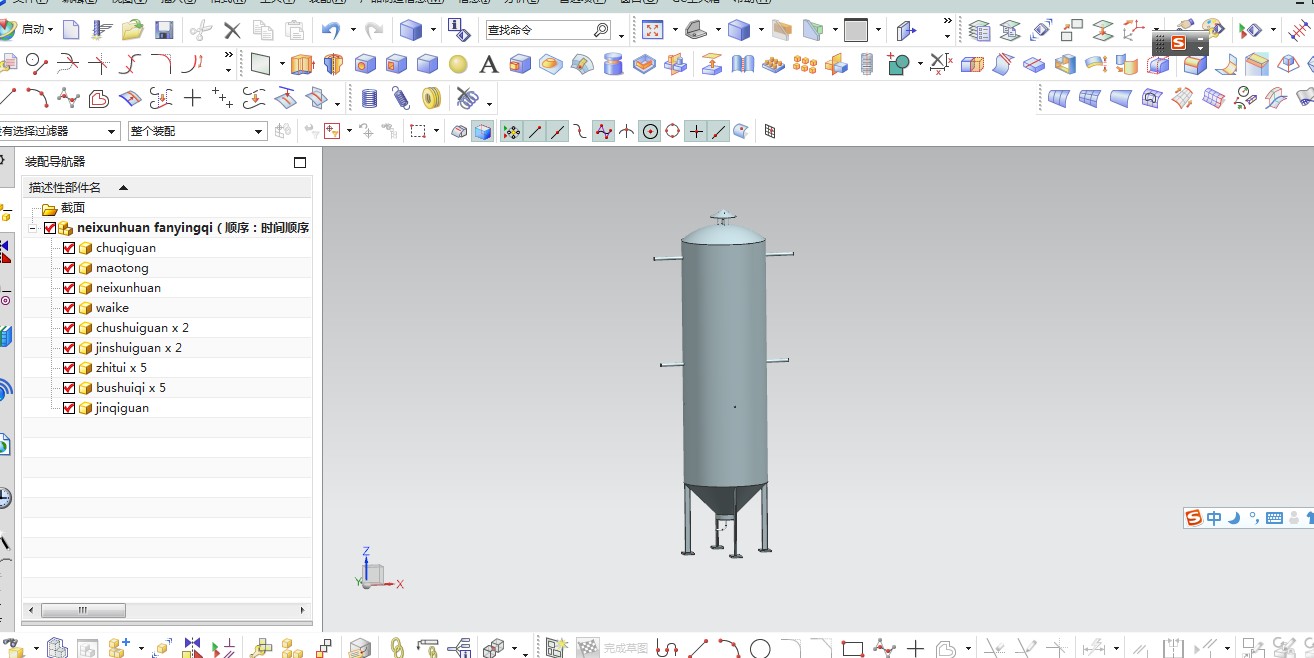Select the Text tool letter A icon
Image resolution: width=1314 pixels, height=658 pixels.
coord(488,65)
